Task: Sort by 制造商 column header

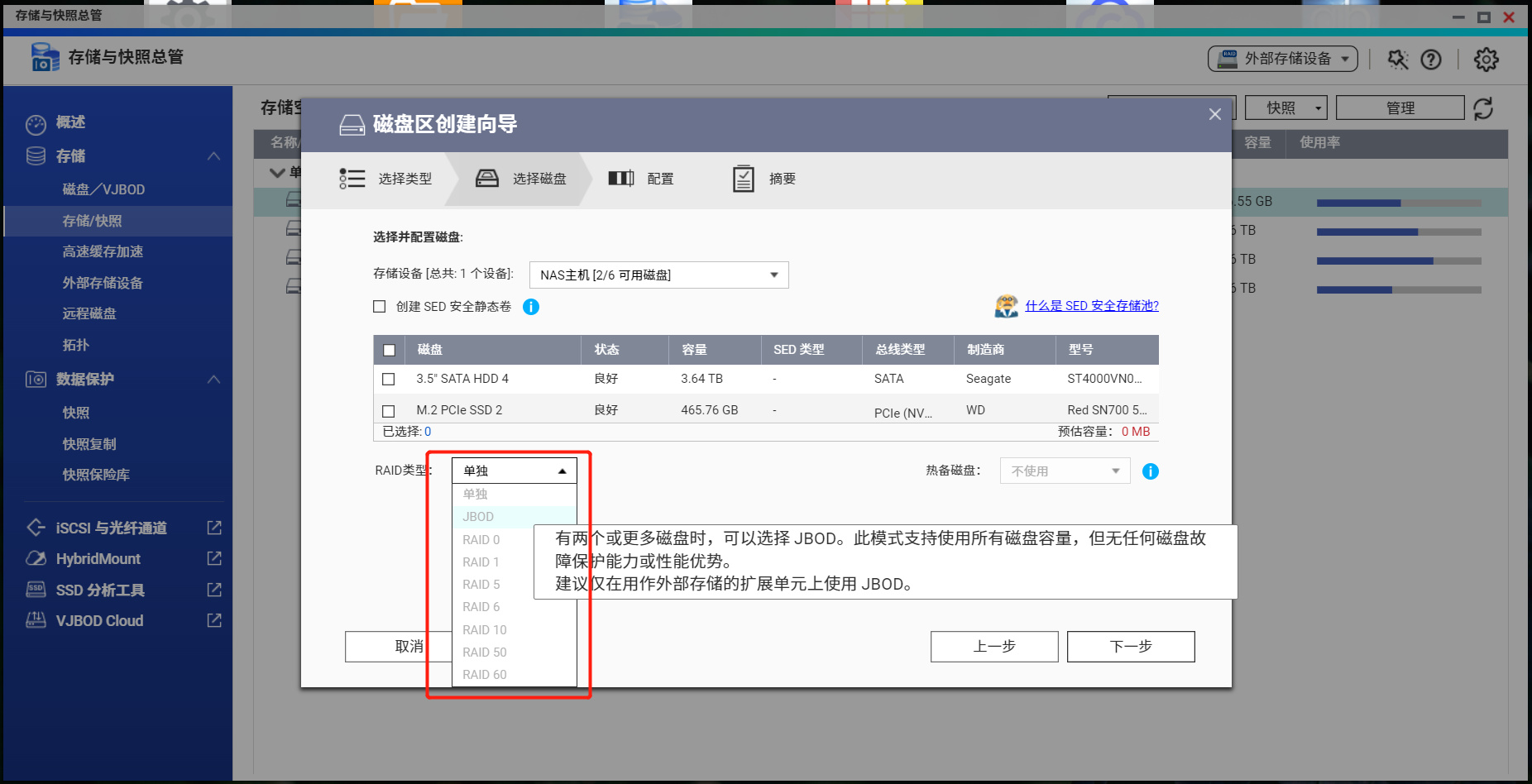Action: click(x=1004, y=350)
